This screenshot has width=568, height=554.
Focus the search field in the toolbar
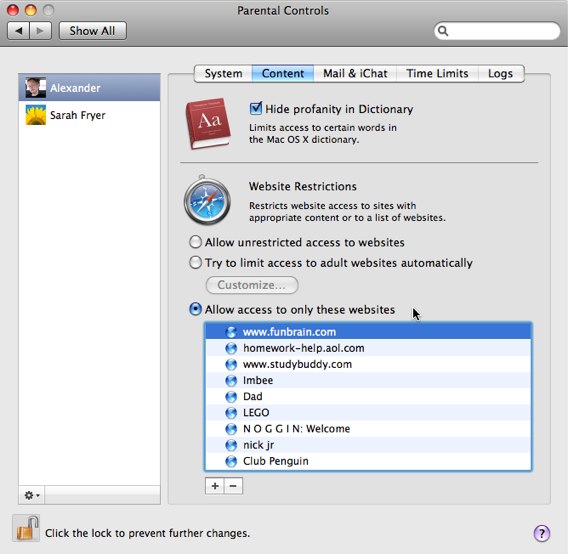point(497,31)
